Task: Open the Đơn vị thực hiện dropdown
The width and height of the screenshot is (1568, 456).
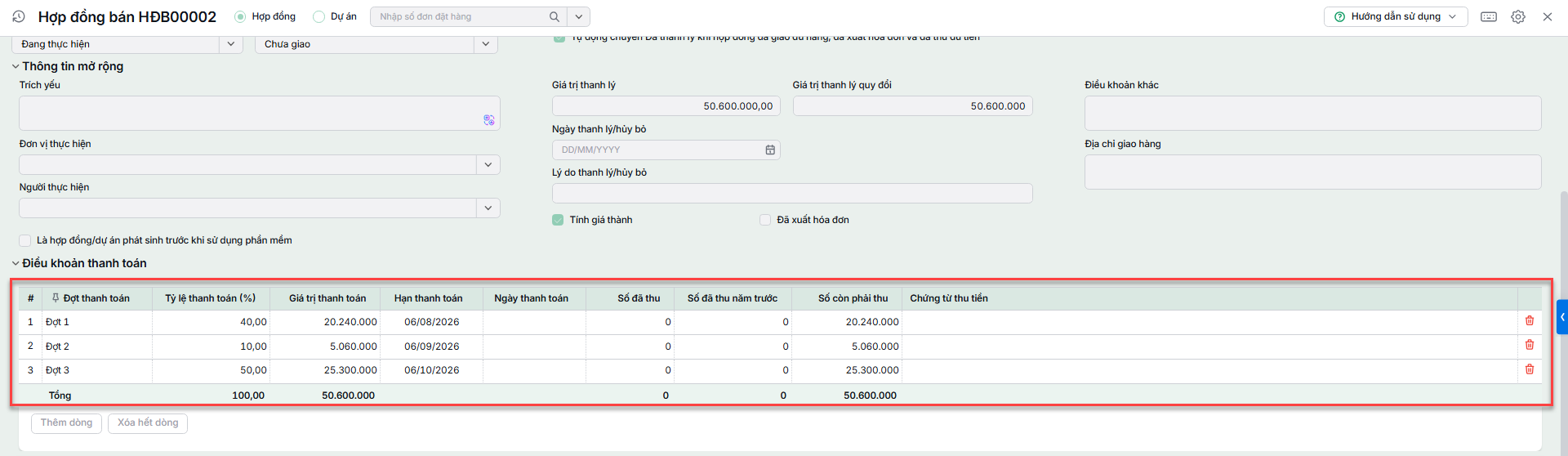Action: coord(488,165)
